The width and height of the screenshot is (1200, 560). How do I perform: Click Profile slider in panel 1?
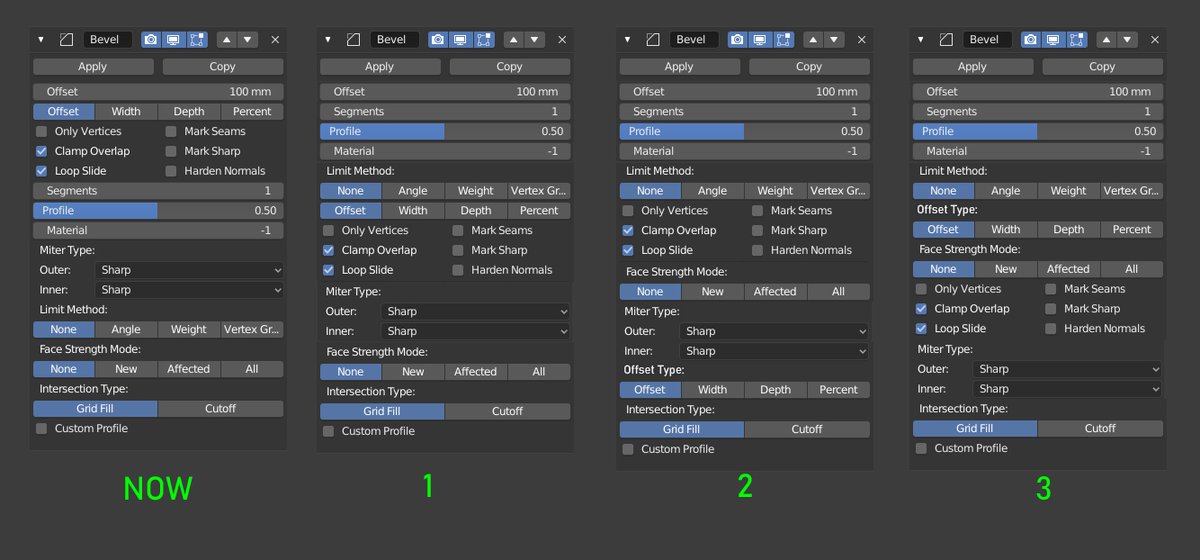pos(445,131)
